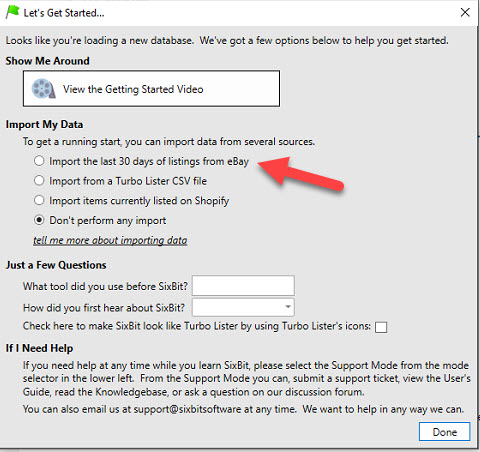Click the 'What tool did you use before SixBit' field

(x=243, y=286)
